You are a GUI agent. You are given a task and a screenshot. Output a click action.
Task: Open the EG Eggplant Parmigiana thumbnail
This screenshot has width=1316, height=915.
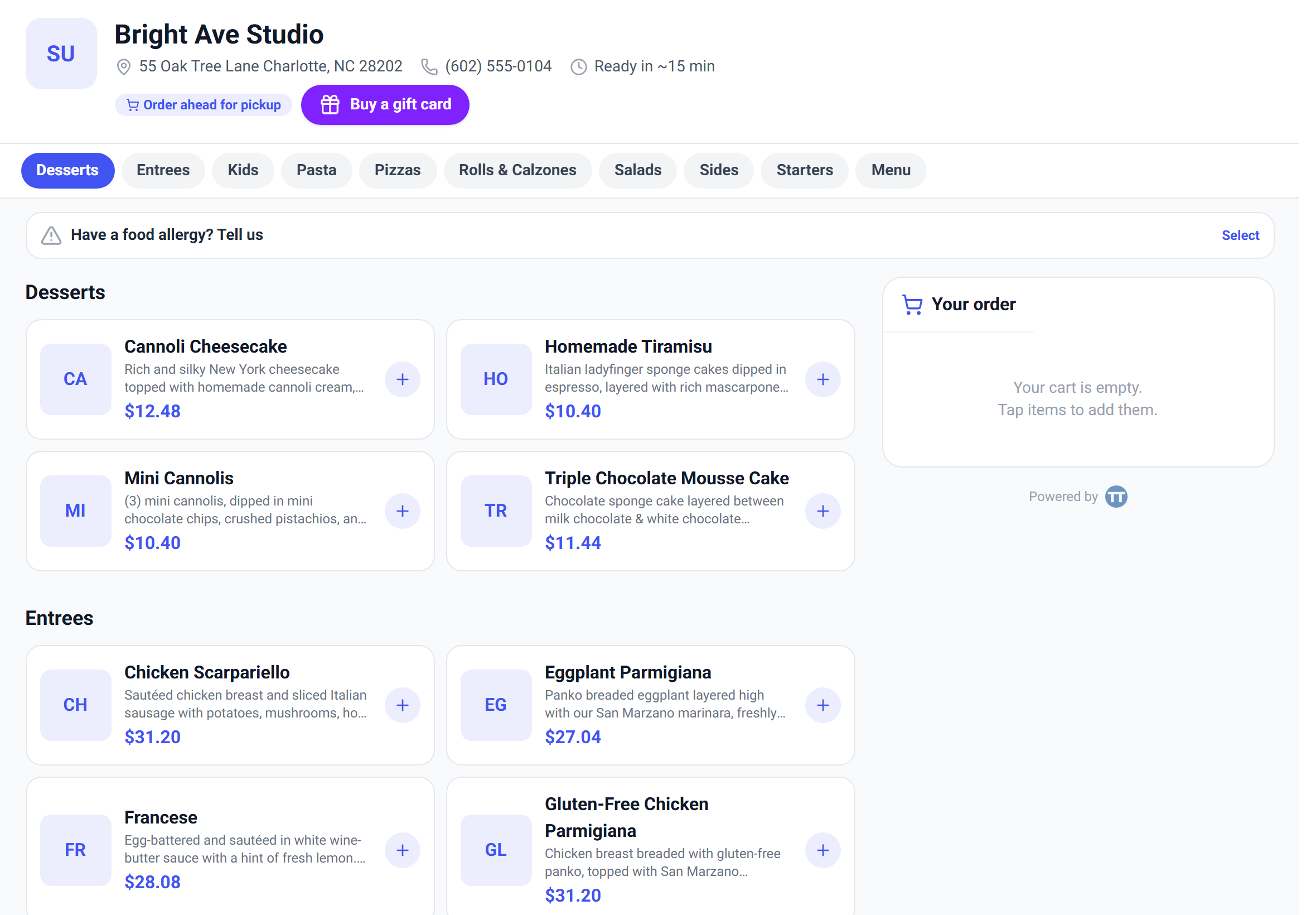(496, 705)
